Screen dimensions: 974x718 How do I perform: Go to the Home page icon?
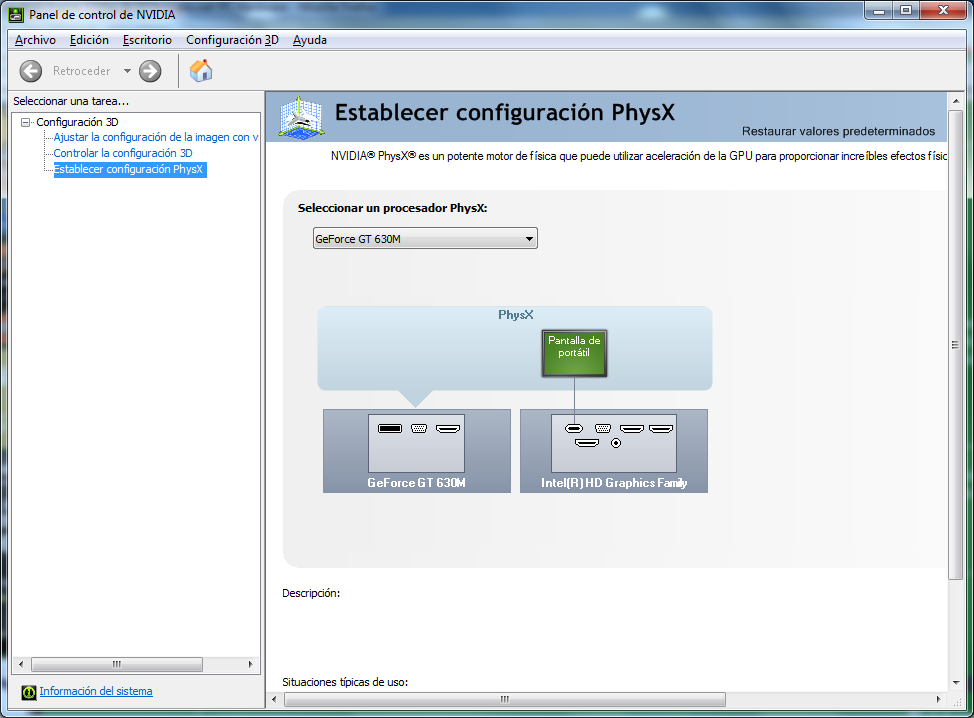coord(201,71)
